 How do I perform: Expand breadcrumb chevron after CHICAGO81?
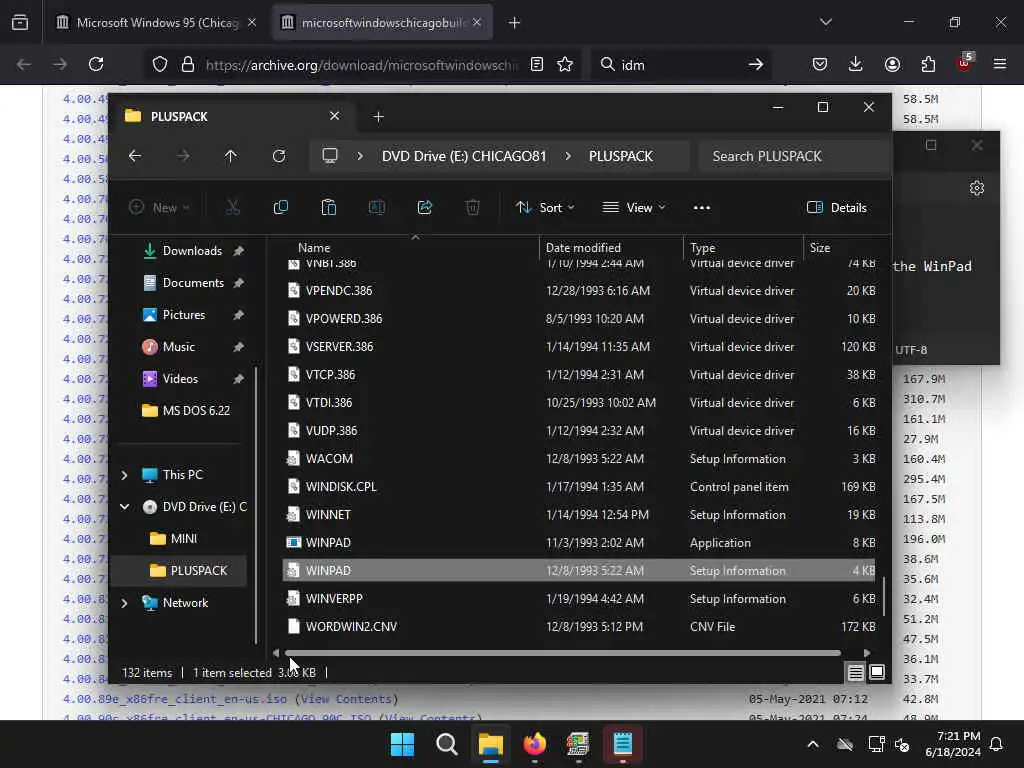click(568, 156)
